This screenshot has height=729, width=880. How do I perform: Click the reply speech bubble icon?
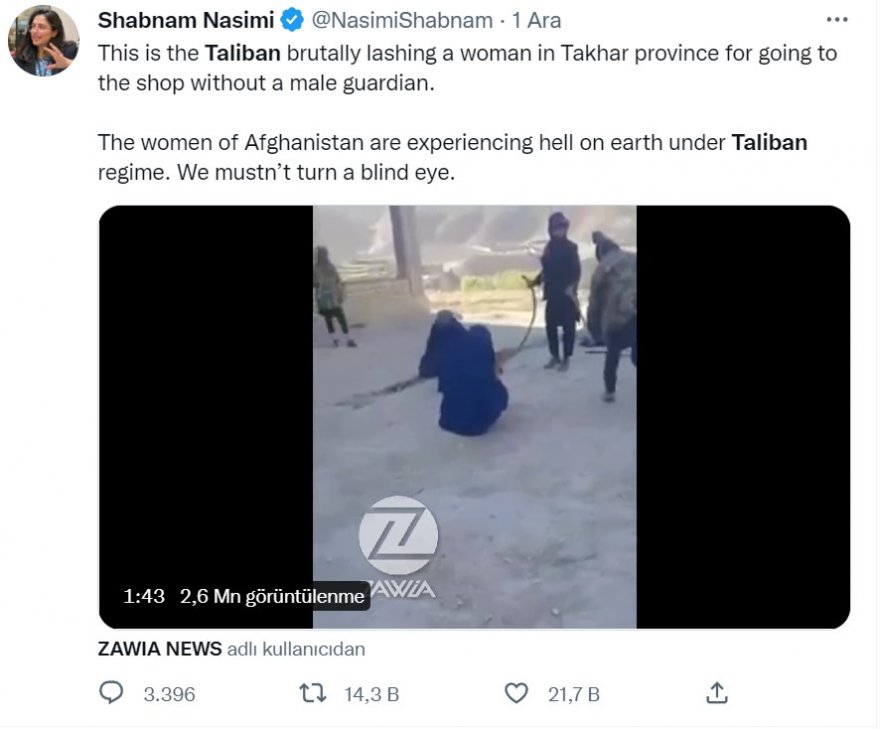[x=111, y=693]
